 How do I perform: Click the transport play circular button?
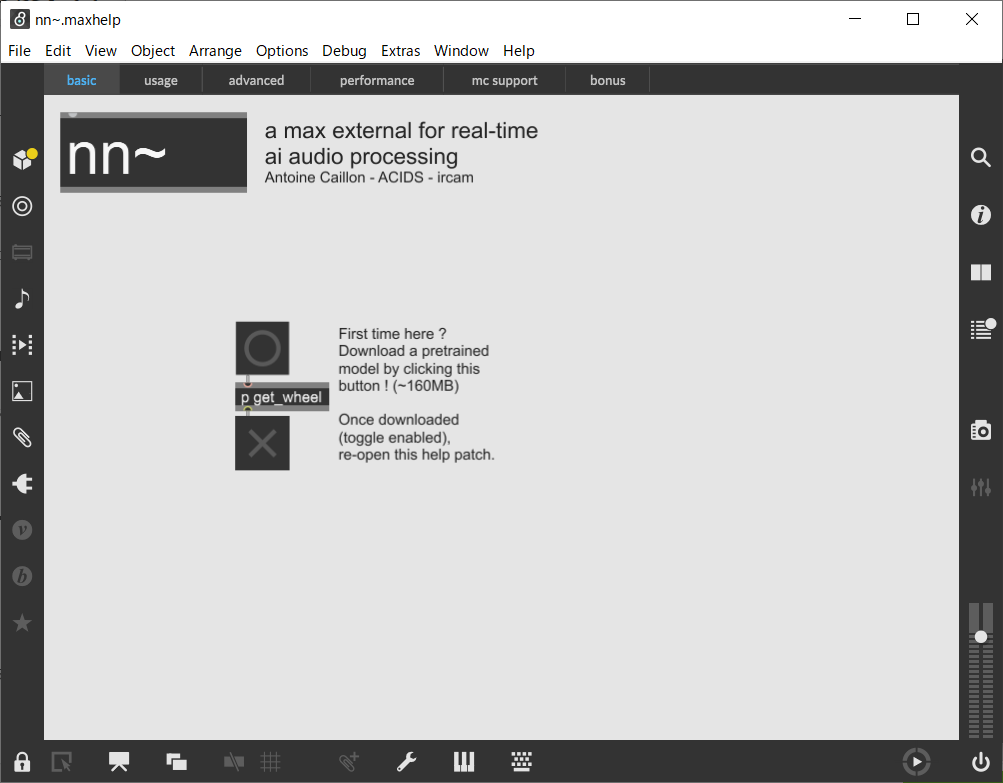coord(917,762)
